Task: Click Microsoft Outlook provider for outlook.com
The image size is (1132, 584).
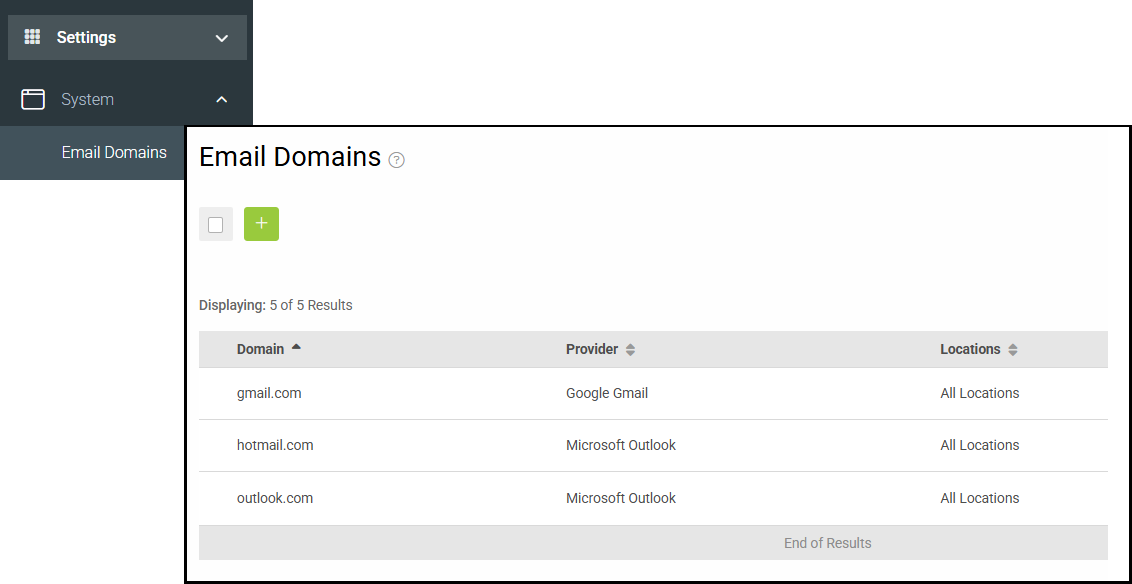Action: (621, 498)
